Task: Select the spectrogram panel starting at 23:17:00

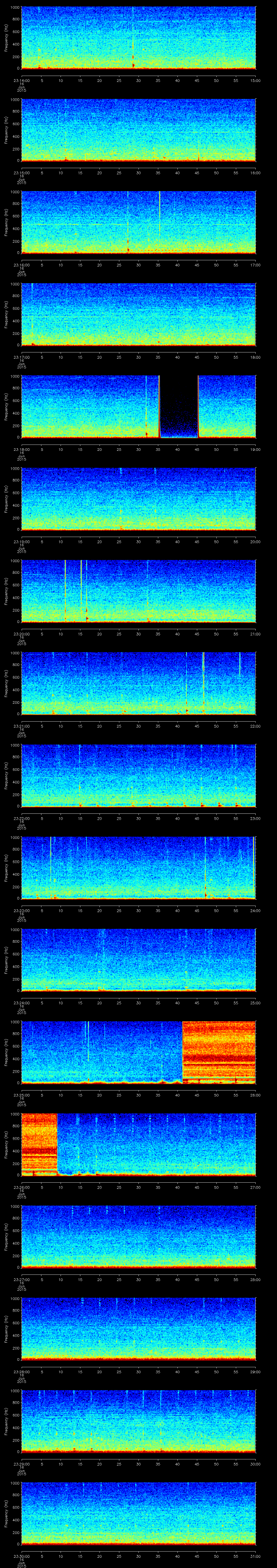Action: (138, 315)
